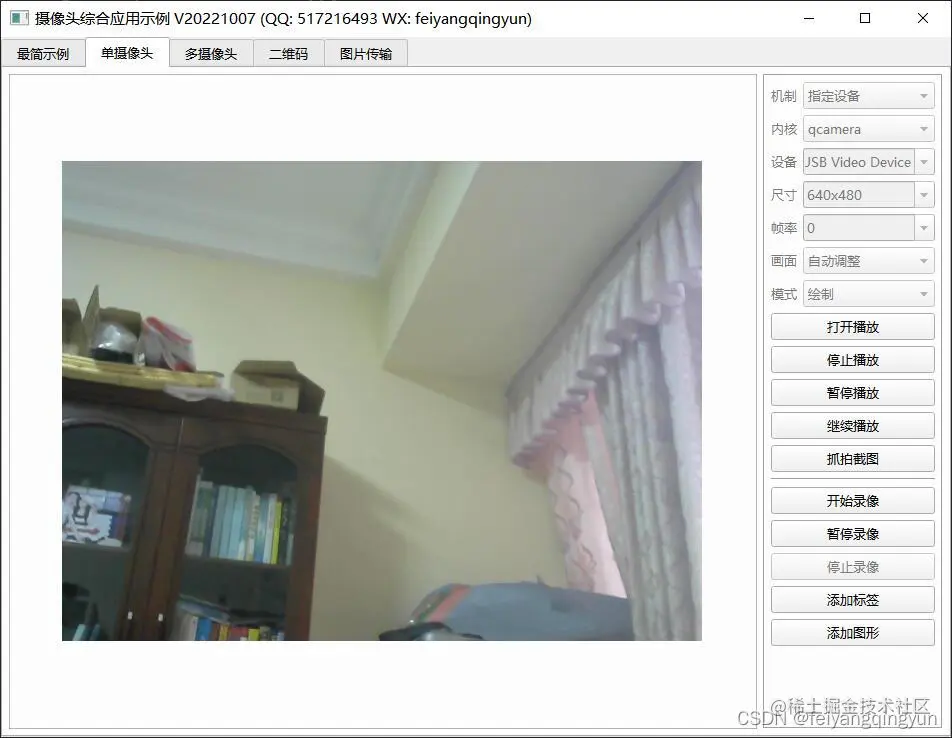Switch to the 多摄像头 tab
952x738 pixels.
pyautogui.click(x=210, y=53)
